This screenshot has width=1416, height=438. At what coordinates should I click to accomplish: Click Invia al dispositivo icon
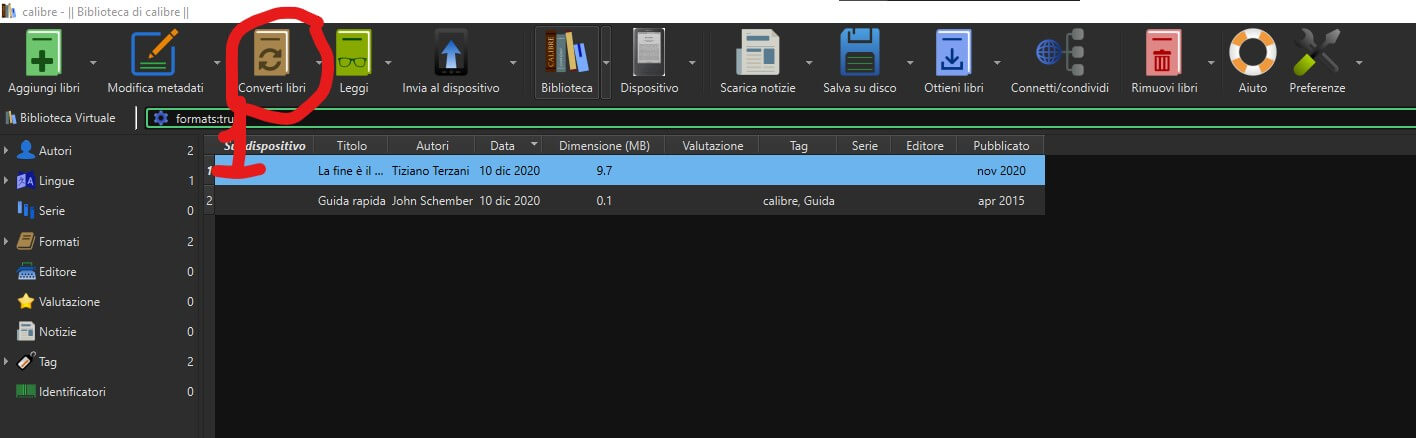pos(450,52)
